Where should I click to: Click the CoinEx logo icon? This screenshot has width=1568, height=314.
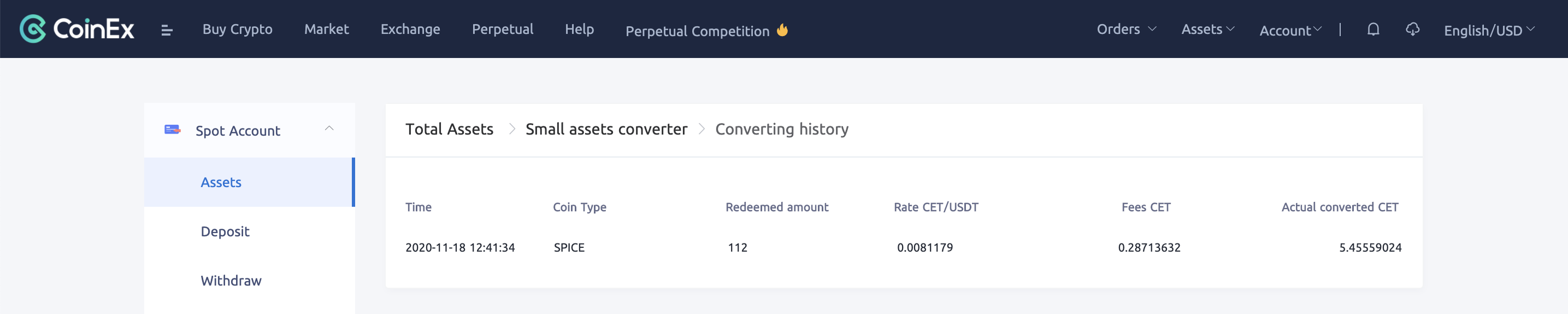tap(32, 28)
